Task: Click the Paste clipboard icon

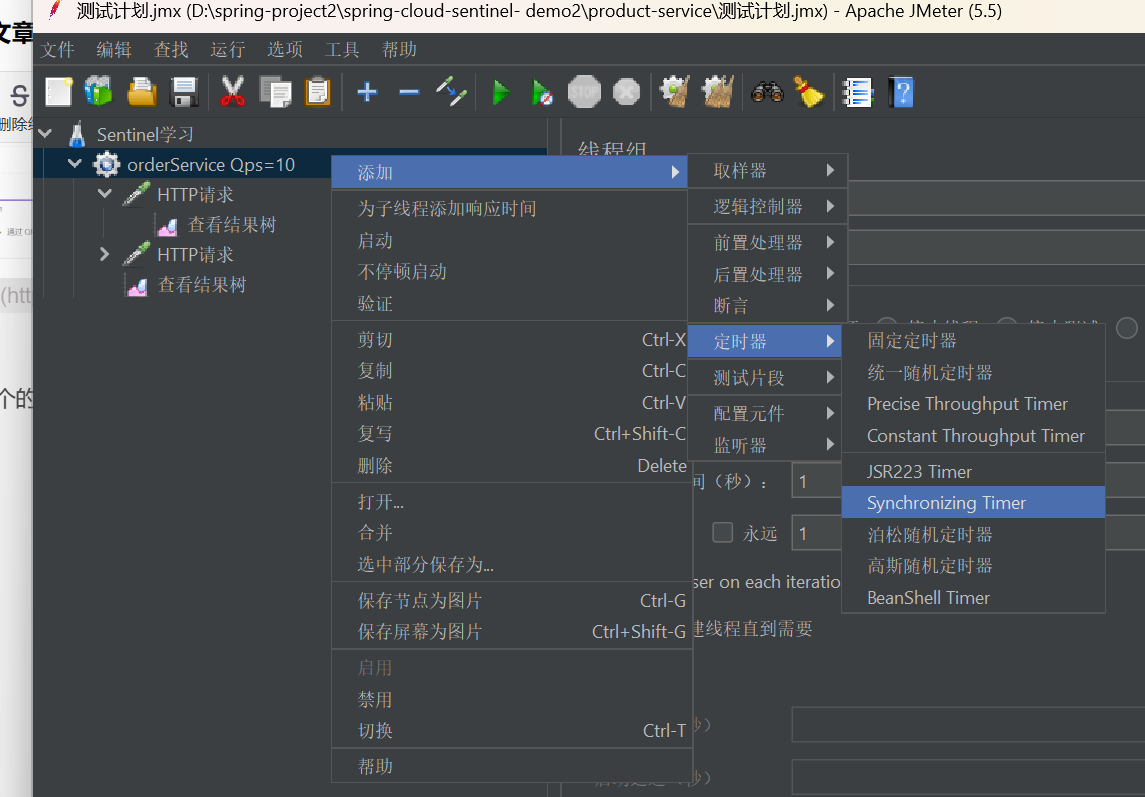Action: coord(318,93)
